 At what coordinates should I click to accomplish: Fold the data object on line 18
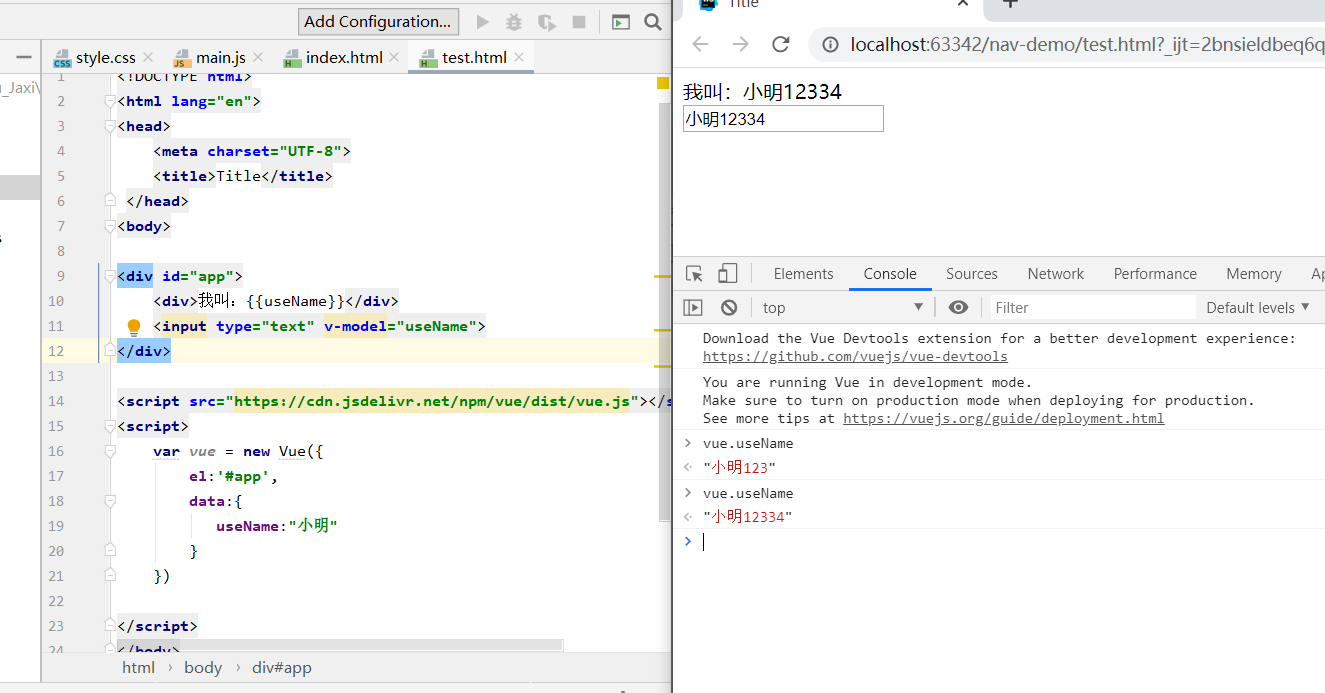point(110,501)
